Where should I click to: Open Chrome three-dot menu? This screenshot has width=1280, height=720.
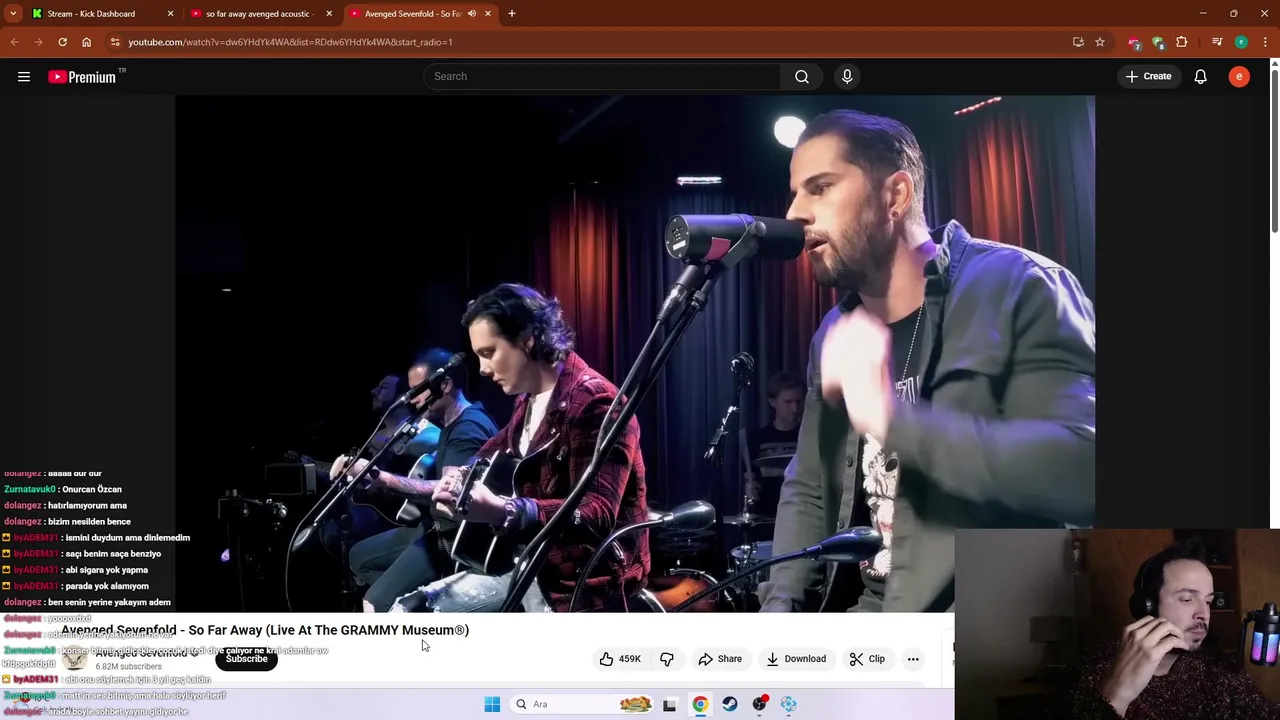(1265, 42)
